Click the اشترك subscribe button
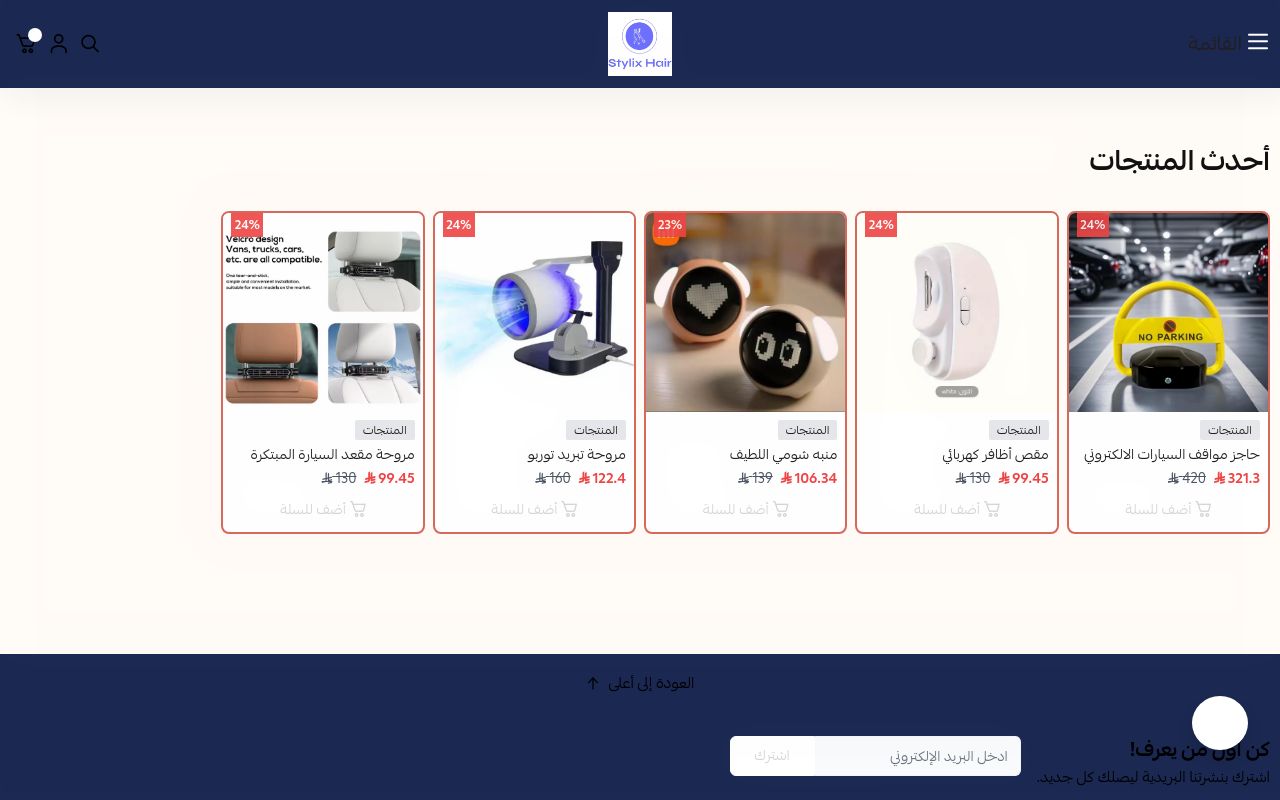1280x800 pixels. 772,756
